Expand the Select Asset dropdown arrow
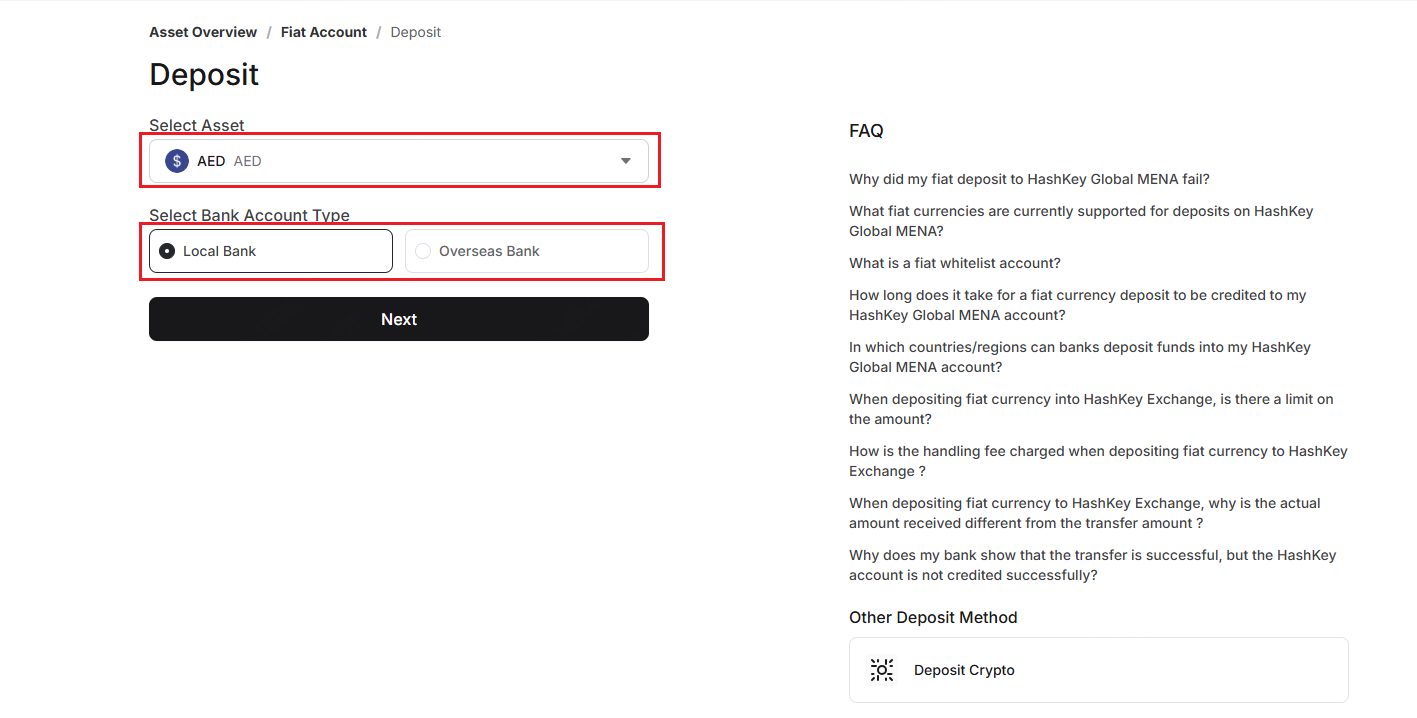1417x718 pixels. point(625,161)
